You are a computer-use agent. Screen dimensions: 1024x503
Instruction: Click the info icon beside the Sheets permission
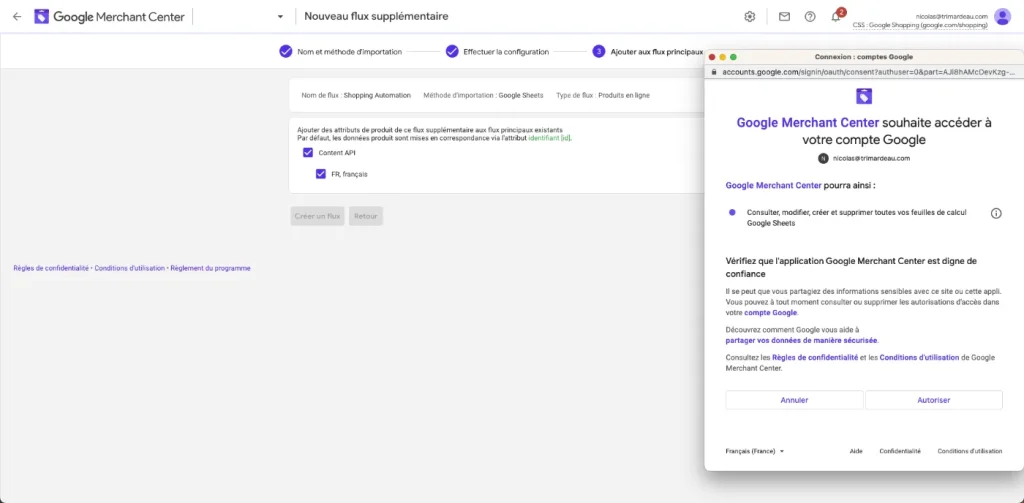(x=996, y=214)
